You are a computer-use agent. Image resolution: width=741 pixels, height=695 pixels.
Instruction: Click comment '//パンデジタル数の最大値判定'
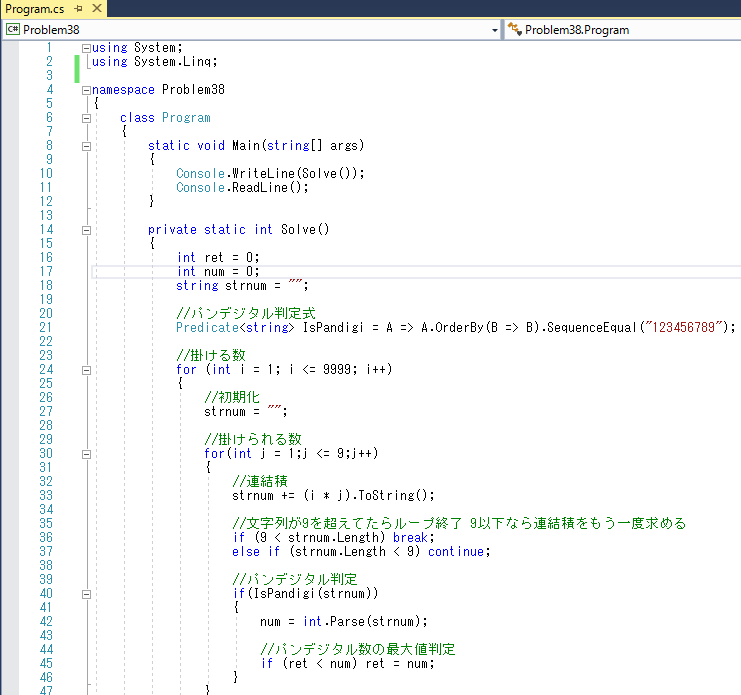358,649
